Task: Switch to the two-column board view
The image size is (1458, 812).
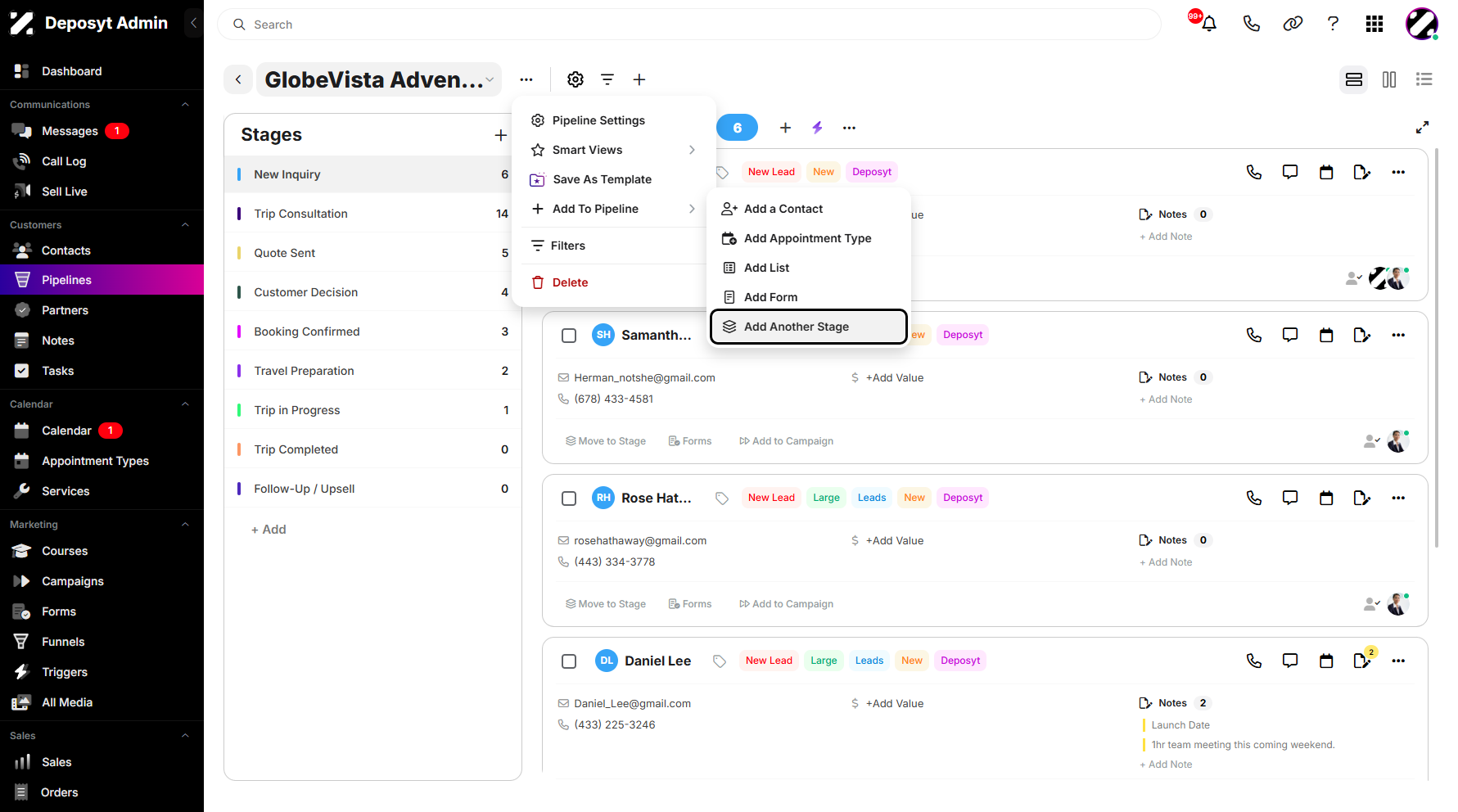Action: tap(1389, 79)
